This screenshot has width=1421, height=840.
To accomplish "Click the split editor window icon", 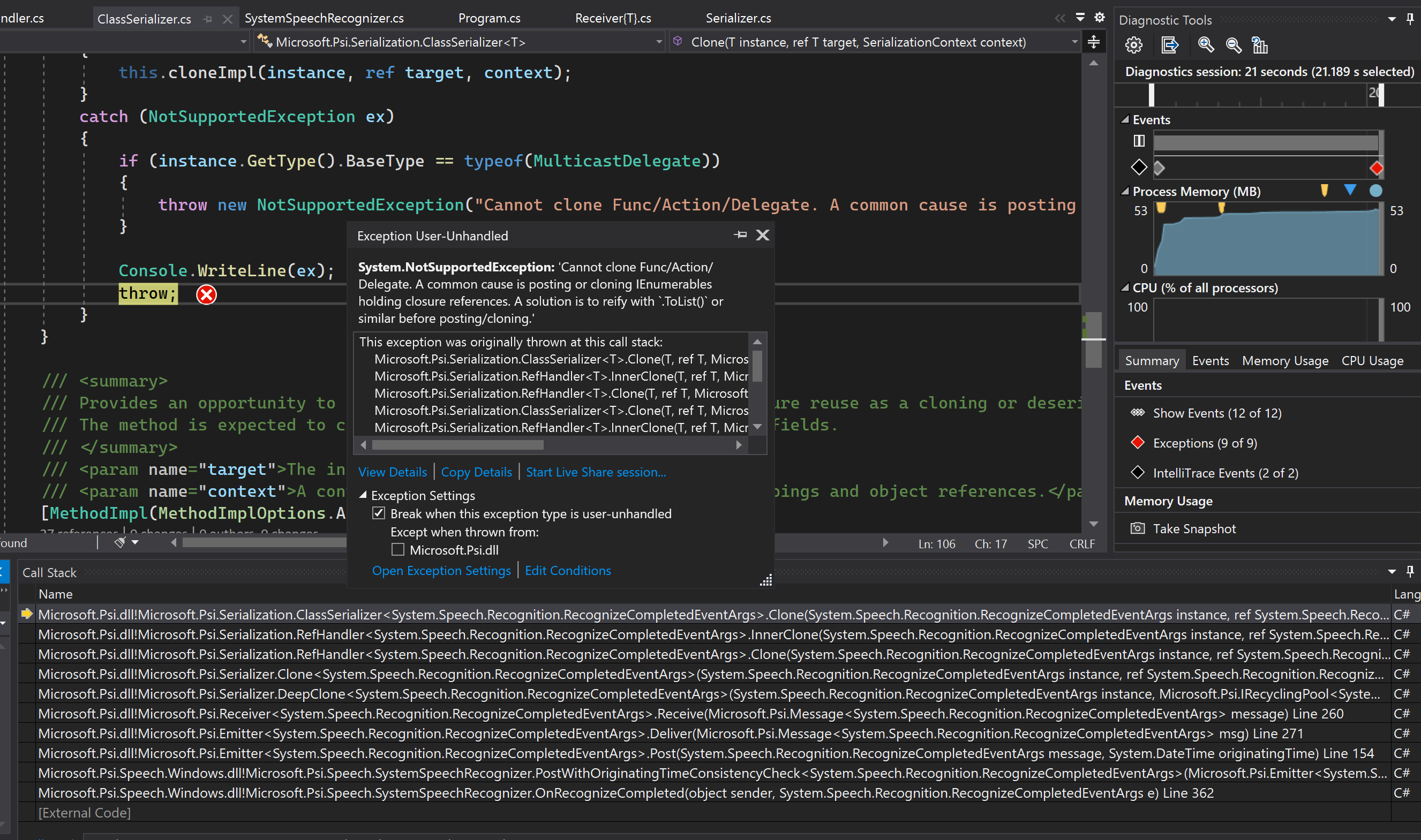I will tap(1094, 42).
